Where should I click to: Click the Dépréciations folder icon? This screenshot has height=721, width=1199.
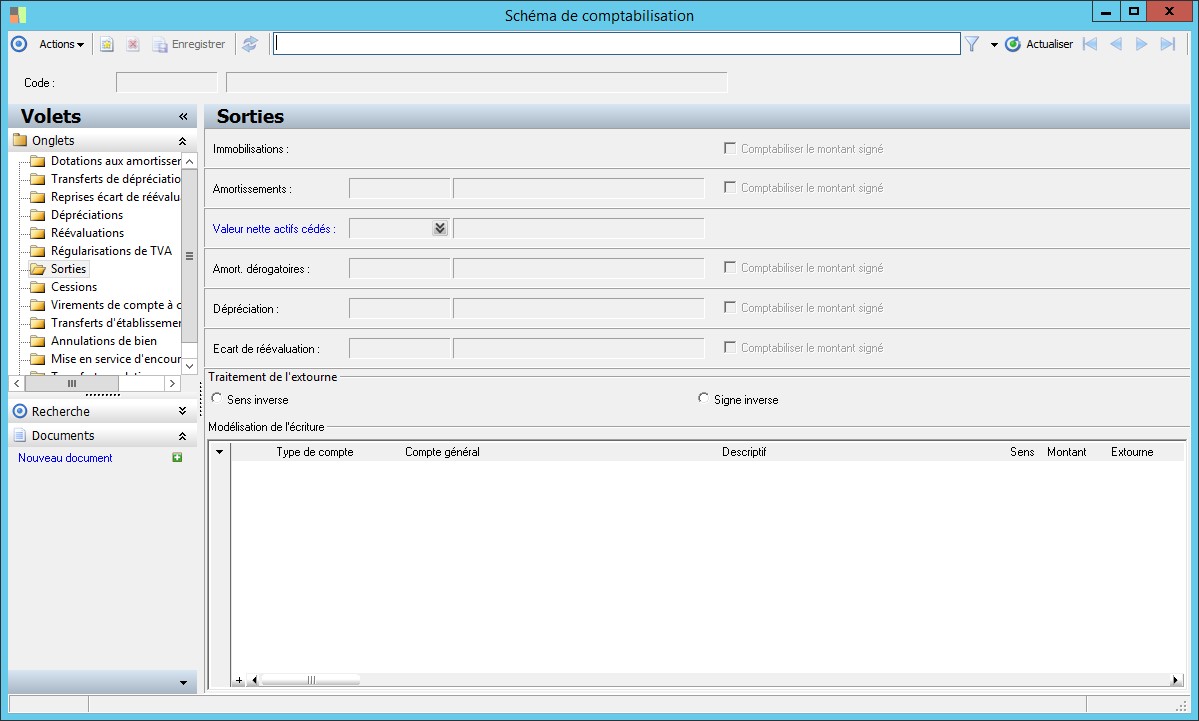click(x=37, y=215)
